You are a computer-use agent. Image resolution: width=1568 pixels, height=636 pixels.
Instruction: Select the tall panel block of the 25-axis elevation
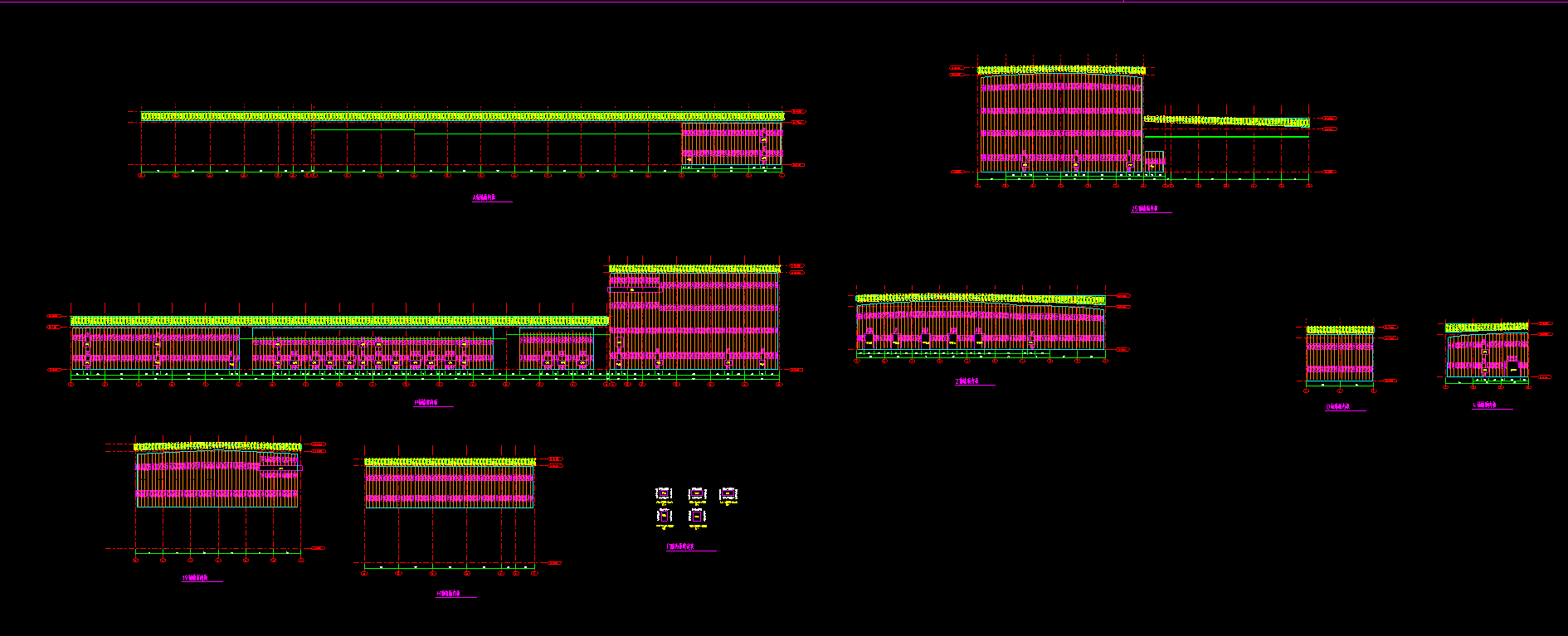pyautogui.click(x=1061, y=120)
